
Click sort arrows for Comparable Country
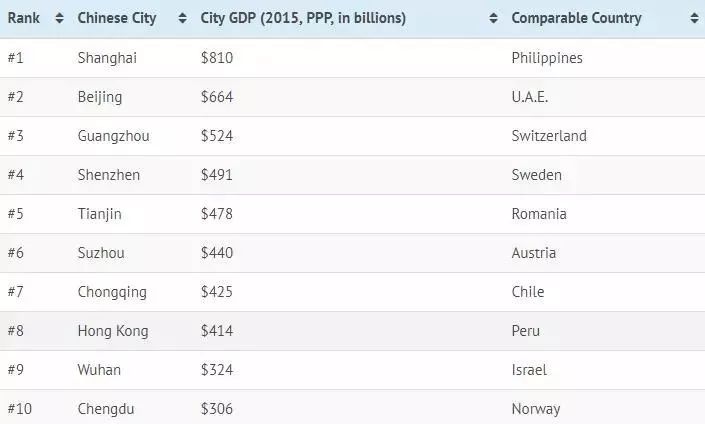tap(694, 19)
